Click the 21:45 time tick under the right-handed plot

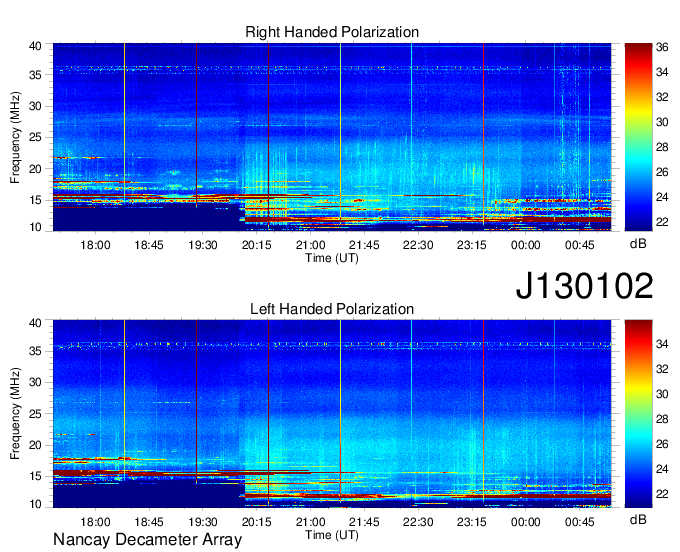(x=364, y=245)
